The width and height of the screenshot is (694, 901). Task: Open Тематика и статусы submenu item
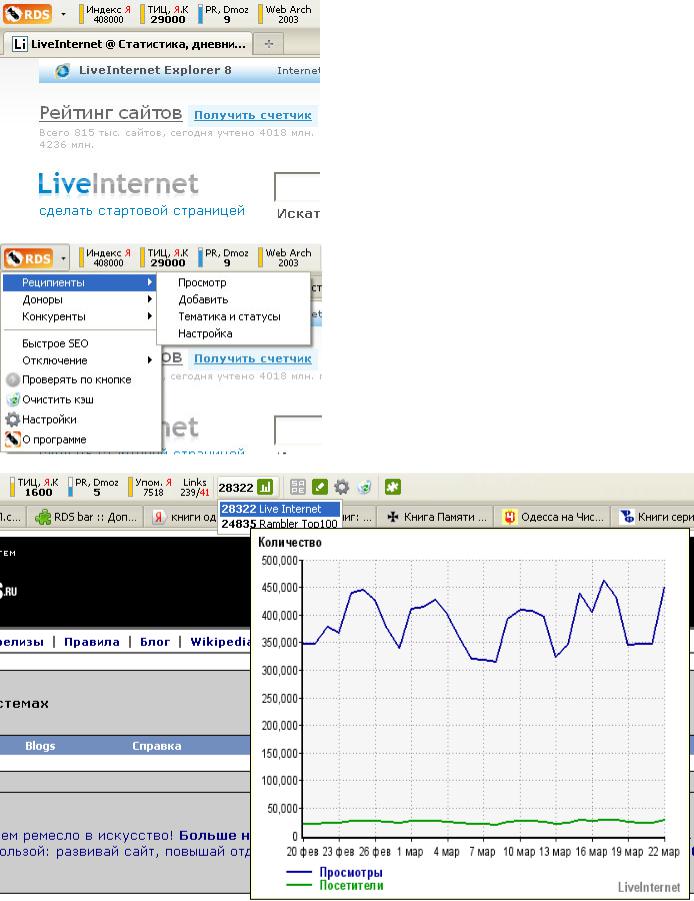[x=229, y=317]
